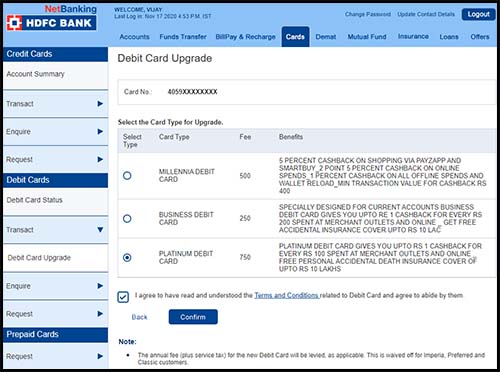Click the Benefits column header

pyautogui.click(x=291, y=137)
